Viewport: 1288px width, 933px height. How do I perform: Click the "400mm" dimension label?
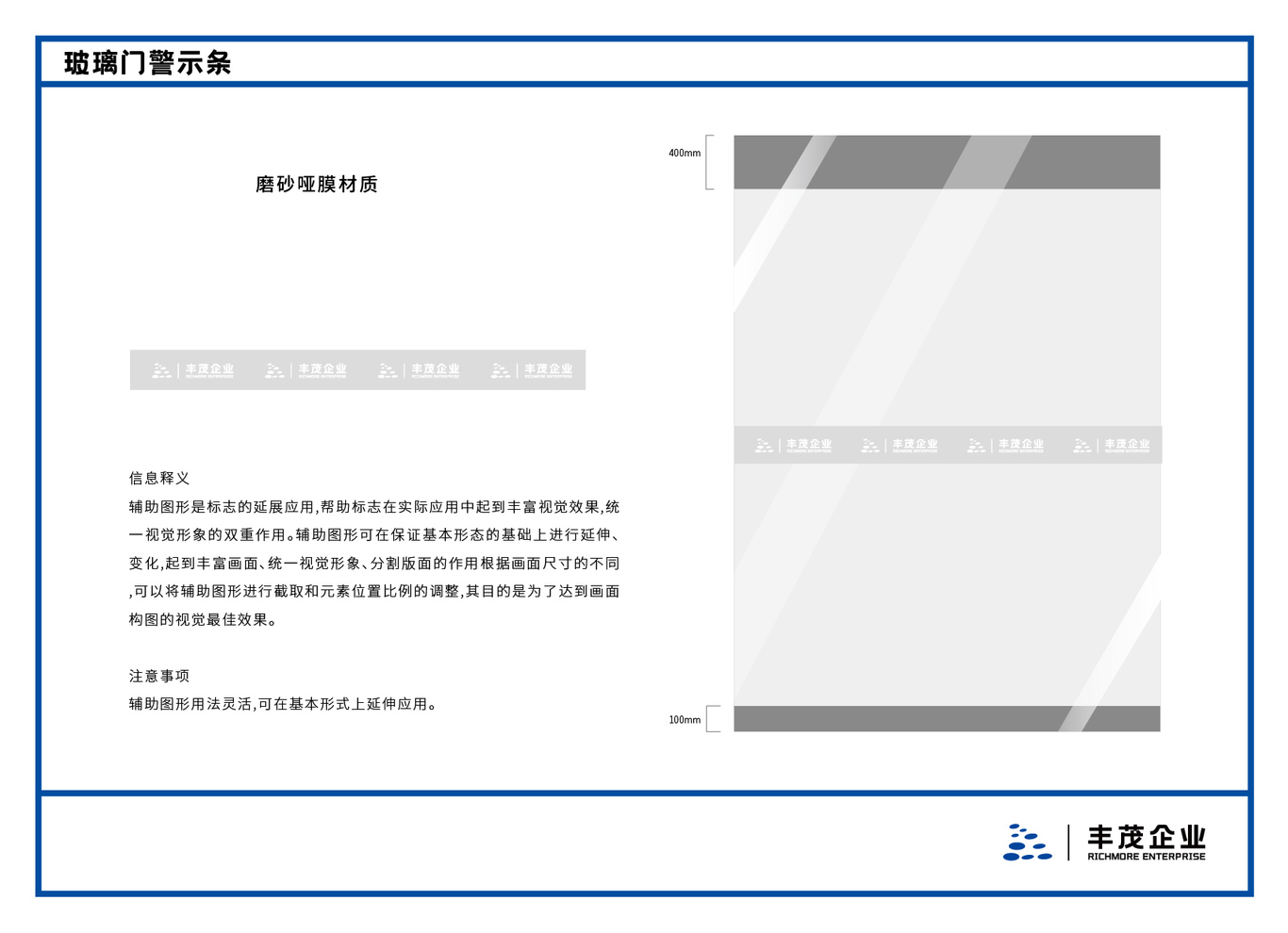click(x=685, y=153)
